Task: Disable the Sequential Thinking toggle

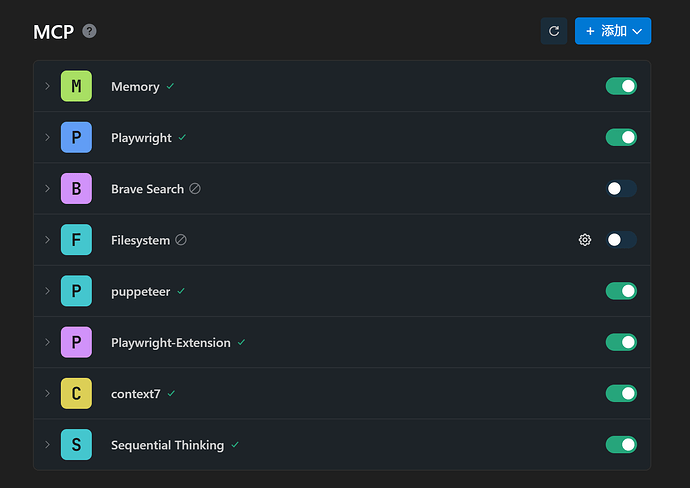Action: point(621,444)
